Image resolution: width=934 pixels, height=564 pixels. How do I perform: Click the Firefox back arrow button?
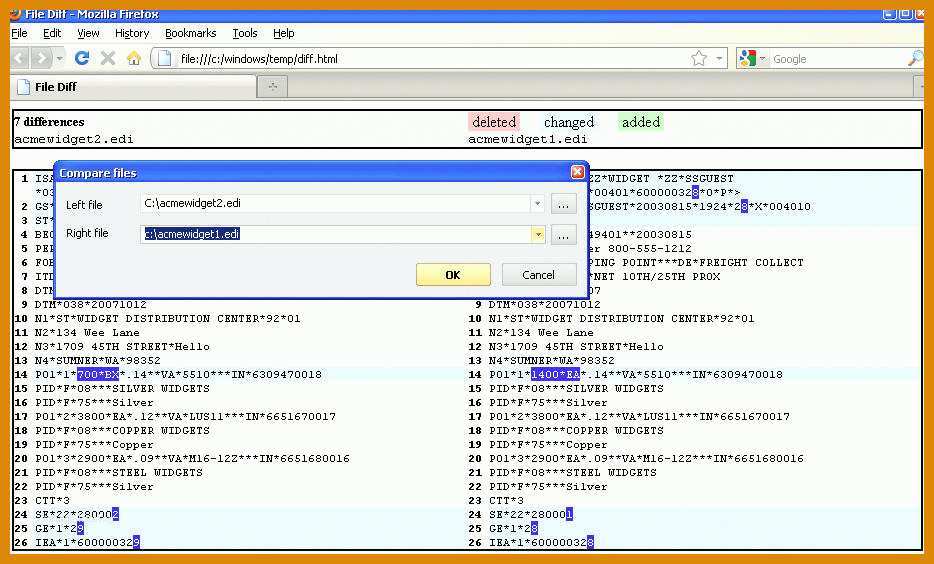20,58
